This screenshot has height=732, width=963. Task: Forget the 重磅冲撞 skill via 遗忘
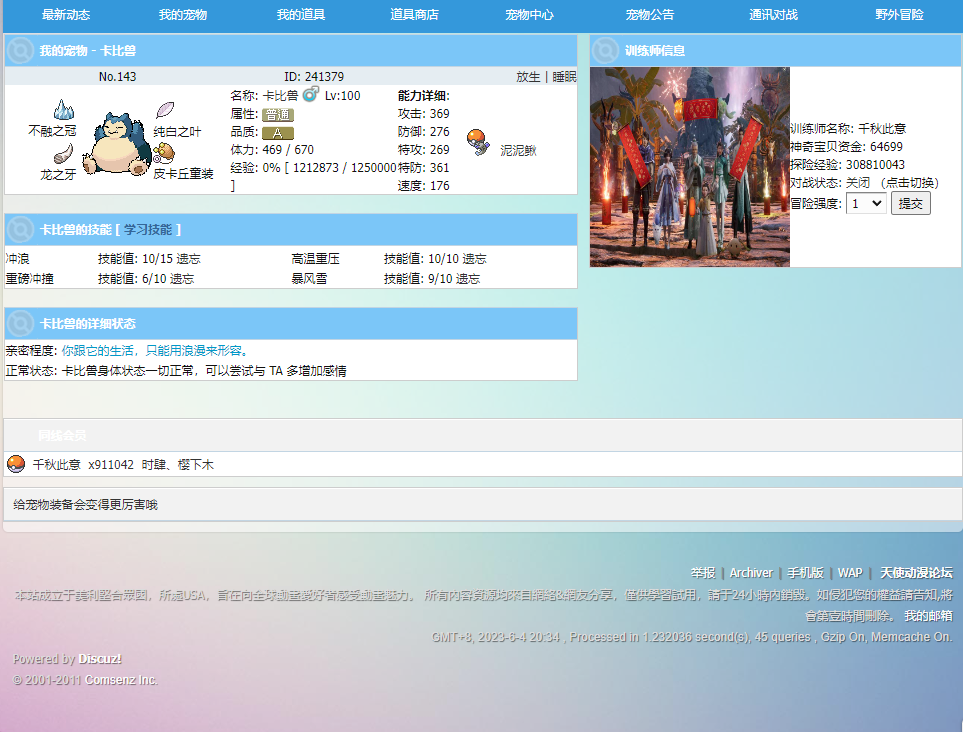(181, 279)
